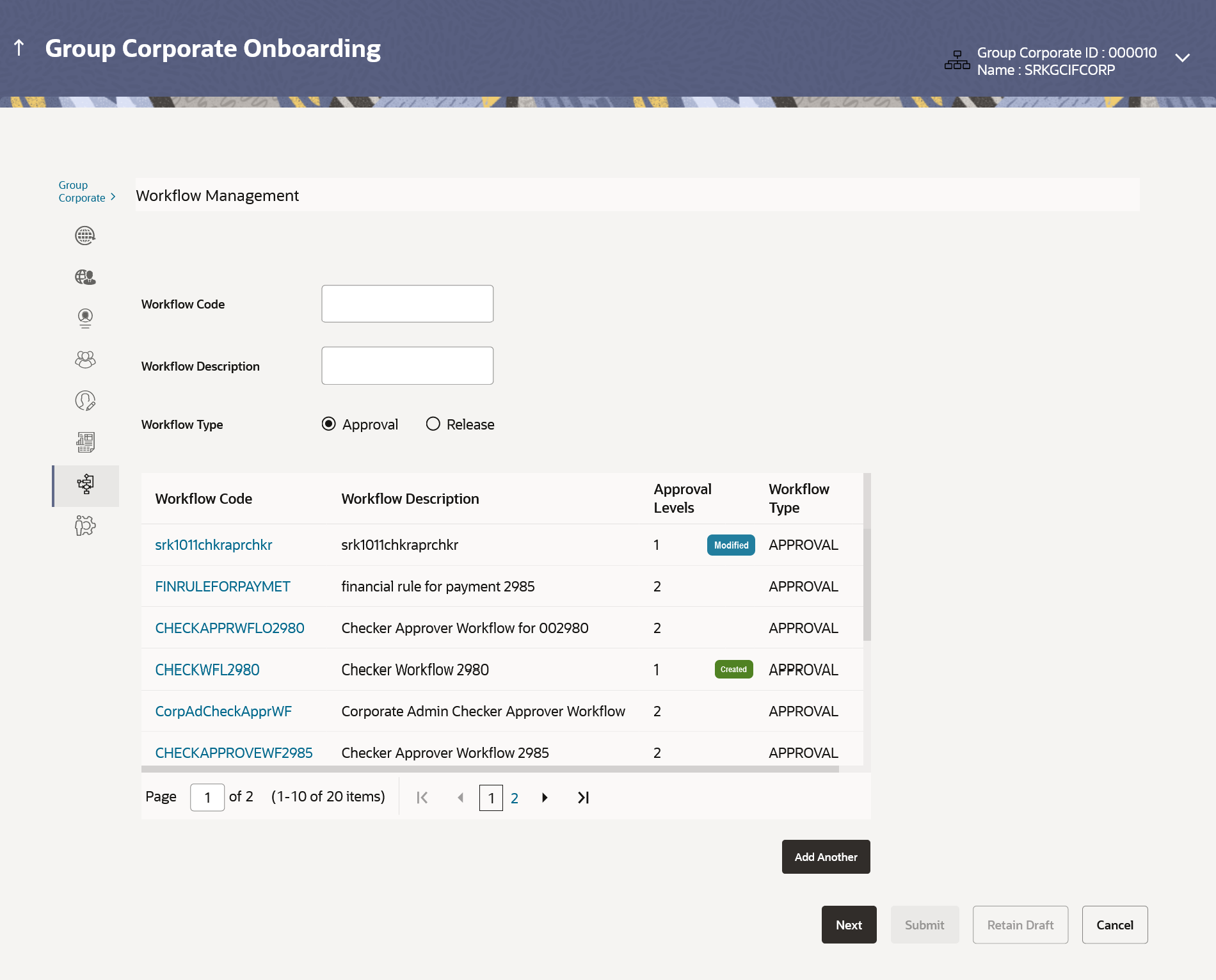Viewport: 1216px width, 980px height.
Task: Open workflow srk1011chkraprchkr link
Action: click(x=214, y=545)
